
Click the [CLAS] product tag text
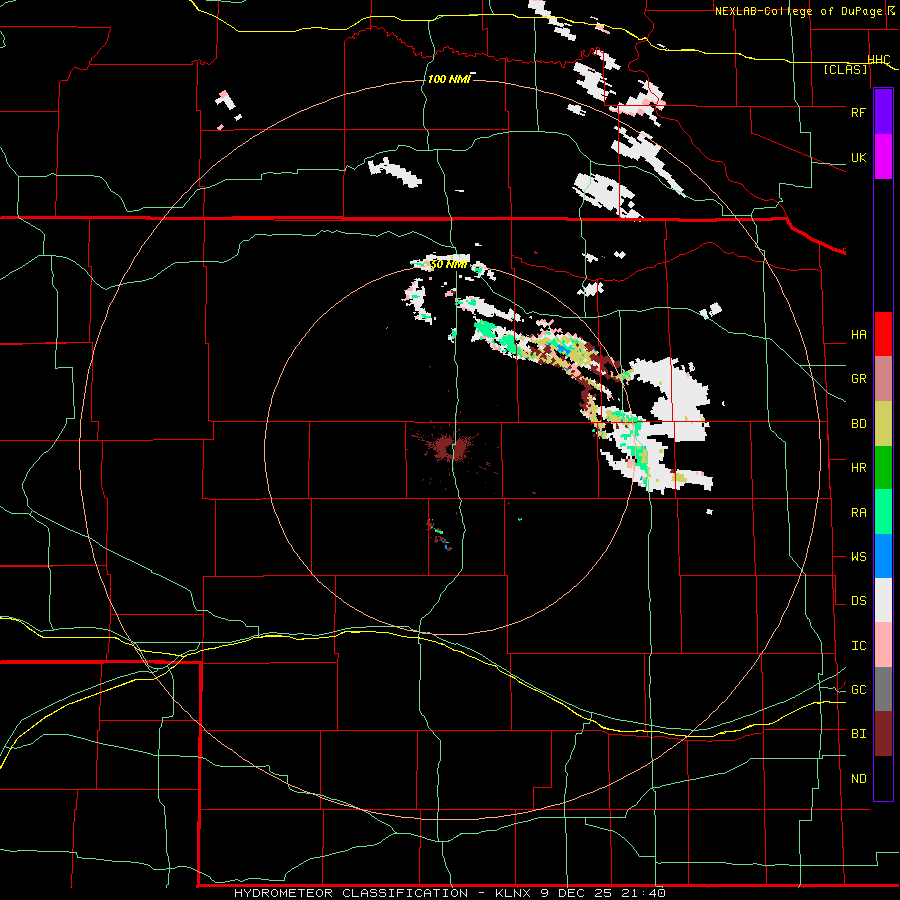pos(845,69)
